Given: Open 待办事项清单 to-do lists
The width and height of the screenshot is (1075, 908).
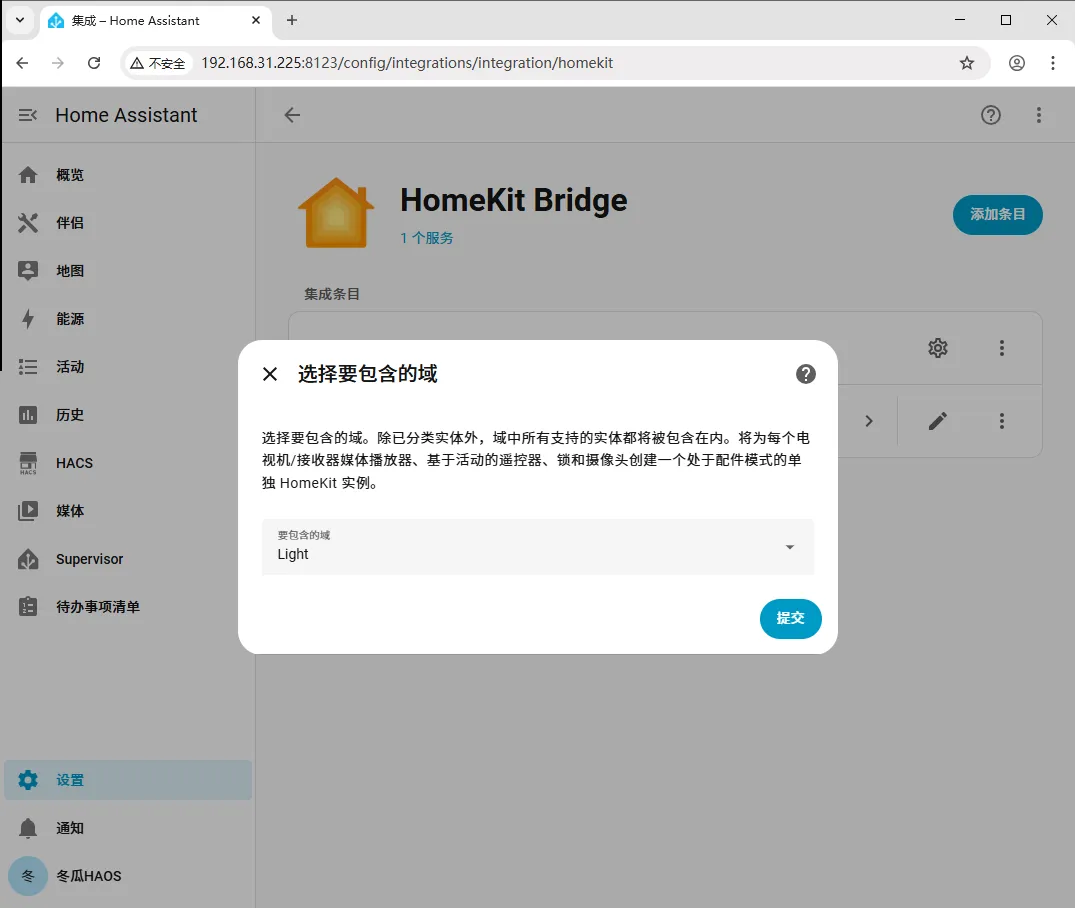Looking at the screenshot, I should point(128,607).
